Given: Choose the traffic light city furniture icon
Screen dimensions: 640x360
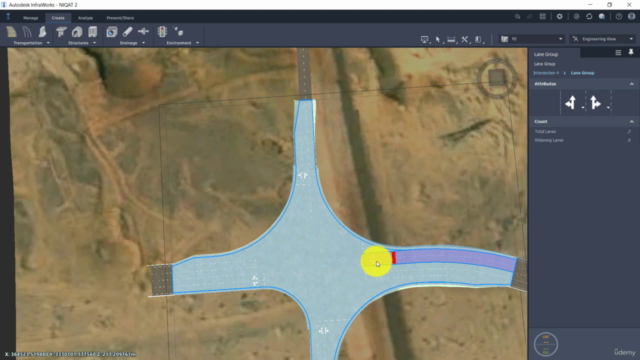Looking at the screenshot, I should (162, 32).
